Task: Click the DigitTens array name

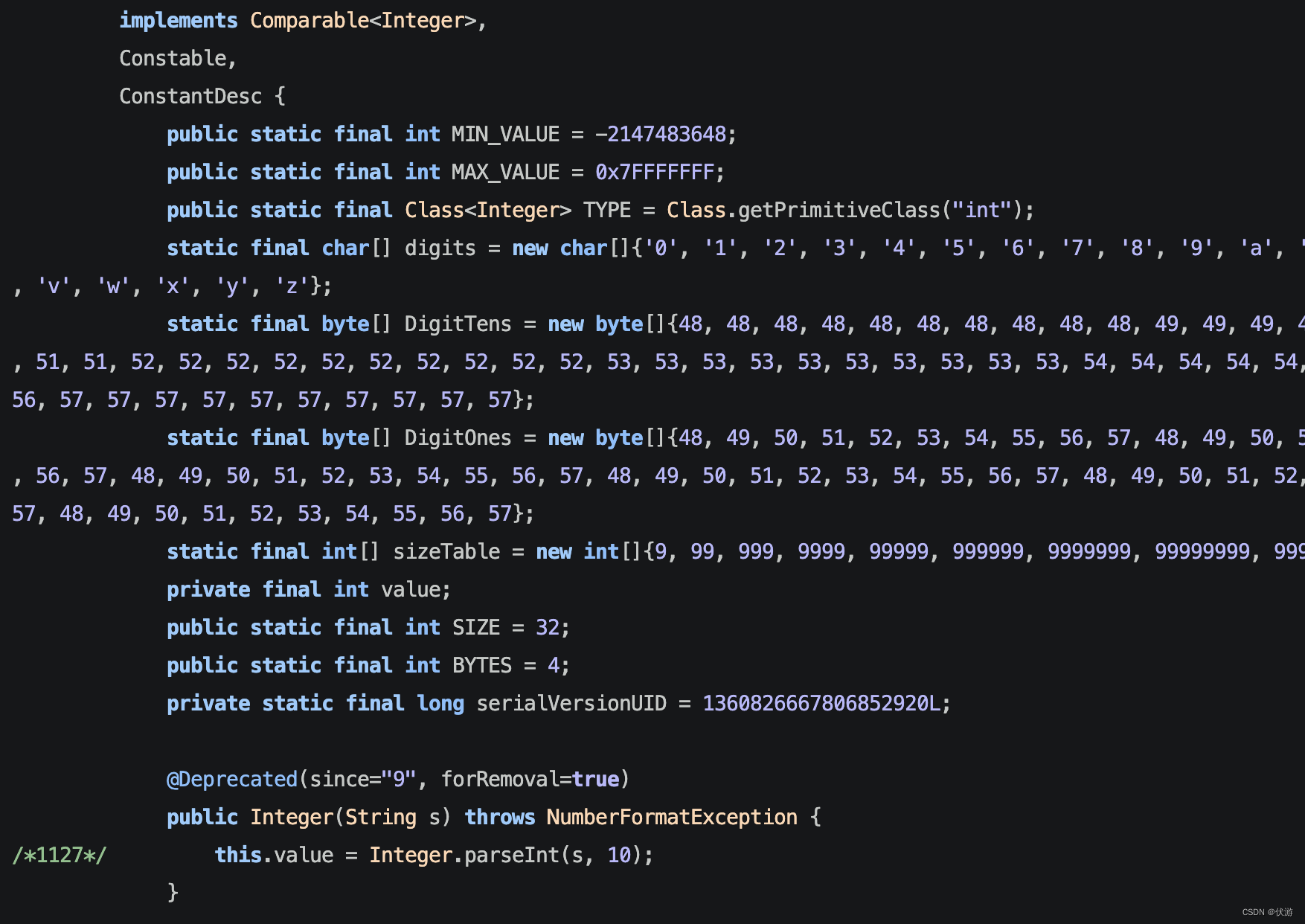Action: tap(458, 324)
